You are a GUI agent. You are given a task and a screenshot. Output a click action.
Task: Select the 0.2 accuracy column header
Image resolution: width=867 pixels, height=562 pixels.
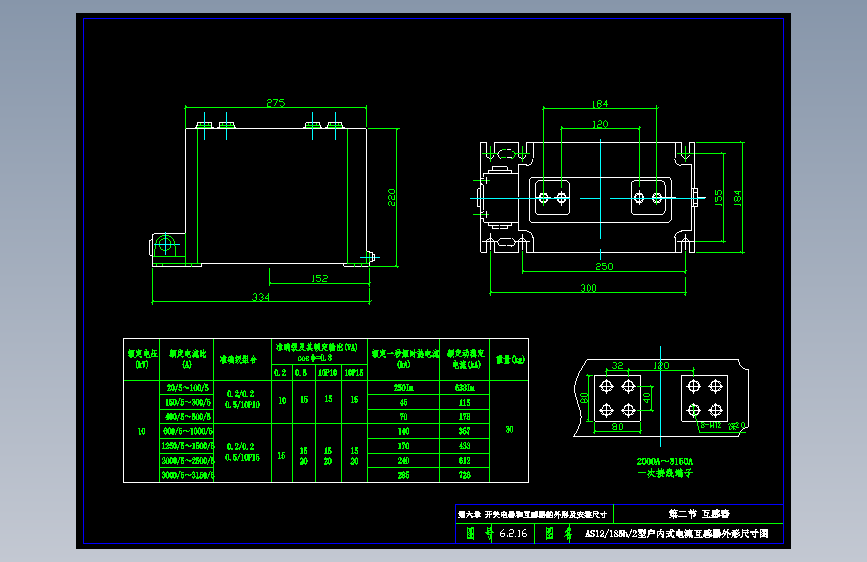(x=280, y=373)
